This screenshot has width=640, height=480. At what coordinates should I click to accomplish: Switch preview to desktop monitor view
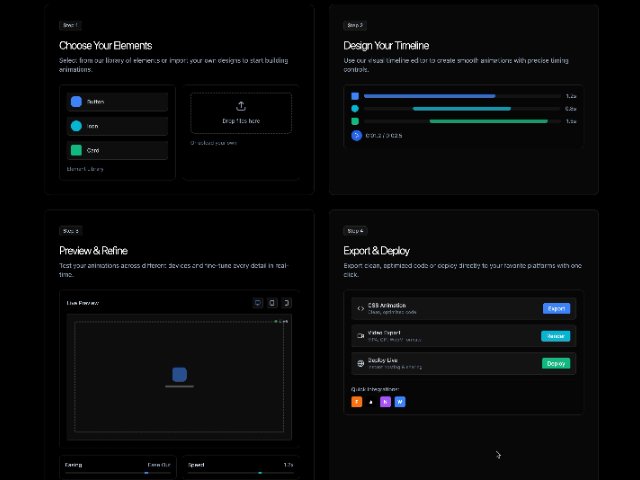click(258, 303)
